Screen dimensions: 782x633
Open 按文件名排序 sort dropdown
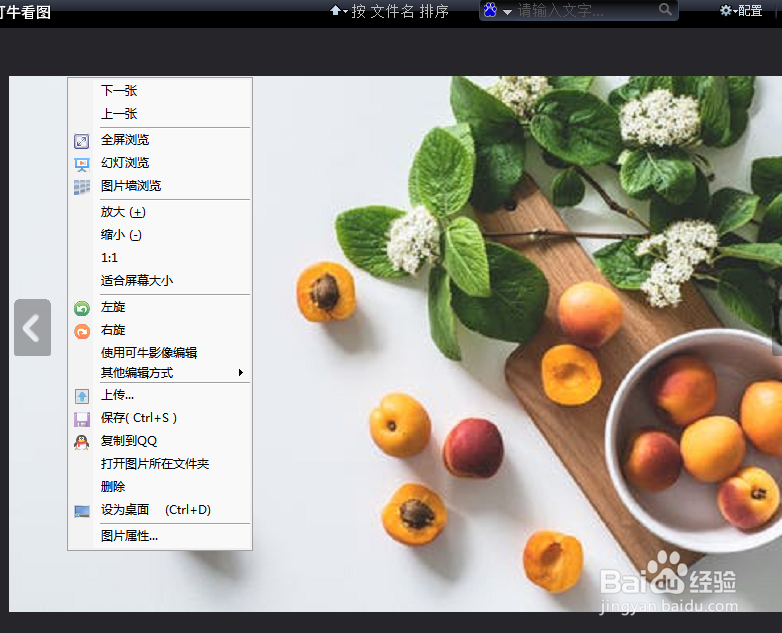tap(390, 11)
